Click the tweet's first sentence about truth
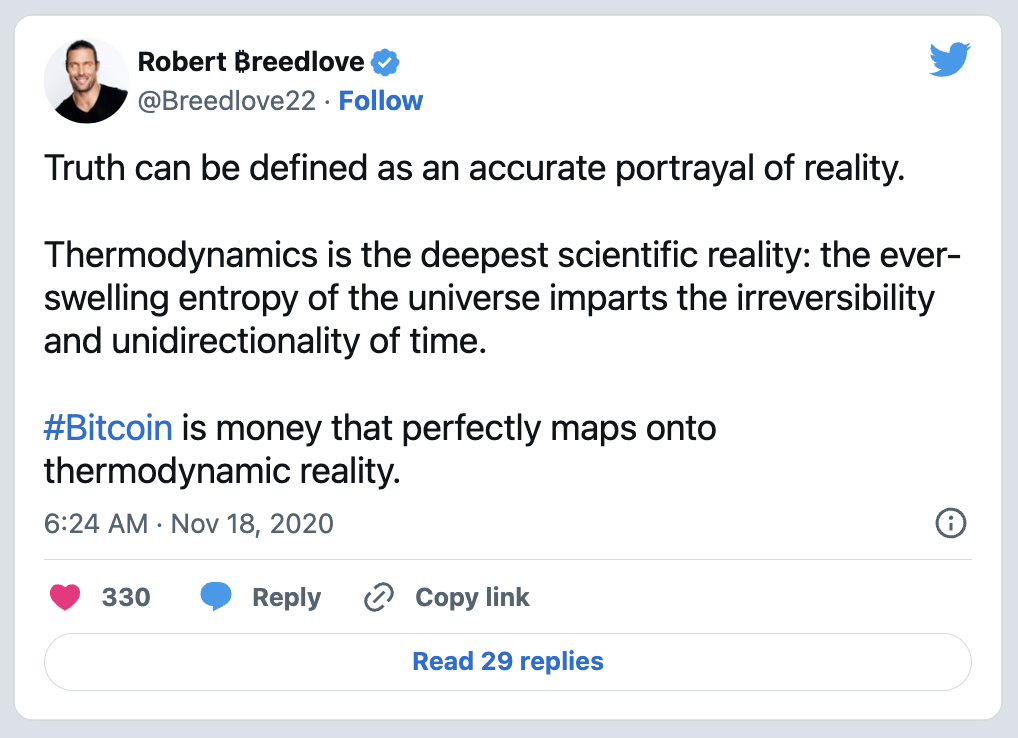Viewport: 1018px width, 738px height. tap(474, 168)
